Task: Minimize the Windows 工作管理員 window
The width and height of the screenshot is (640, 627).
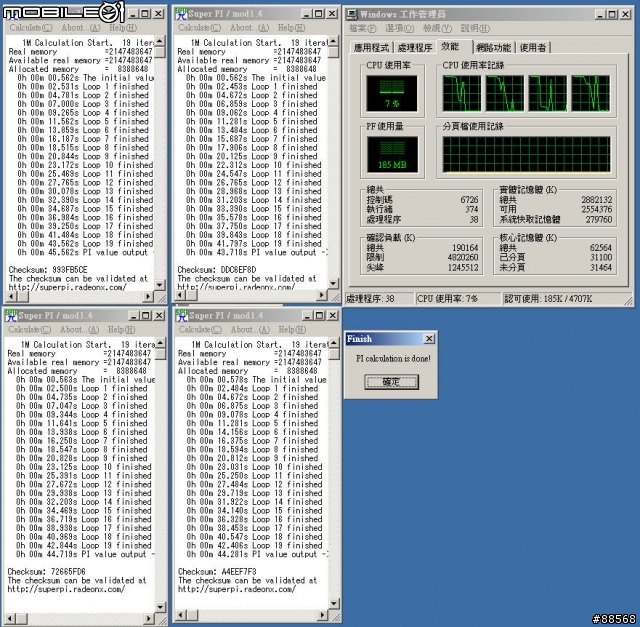Action: coord(599,14)
